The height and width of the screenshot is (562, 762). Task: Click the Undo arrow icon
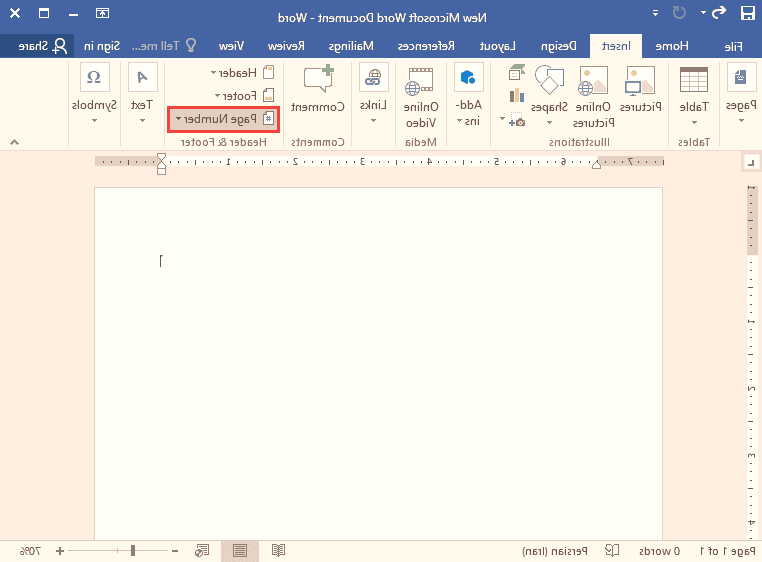[719, 13]
